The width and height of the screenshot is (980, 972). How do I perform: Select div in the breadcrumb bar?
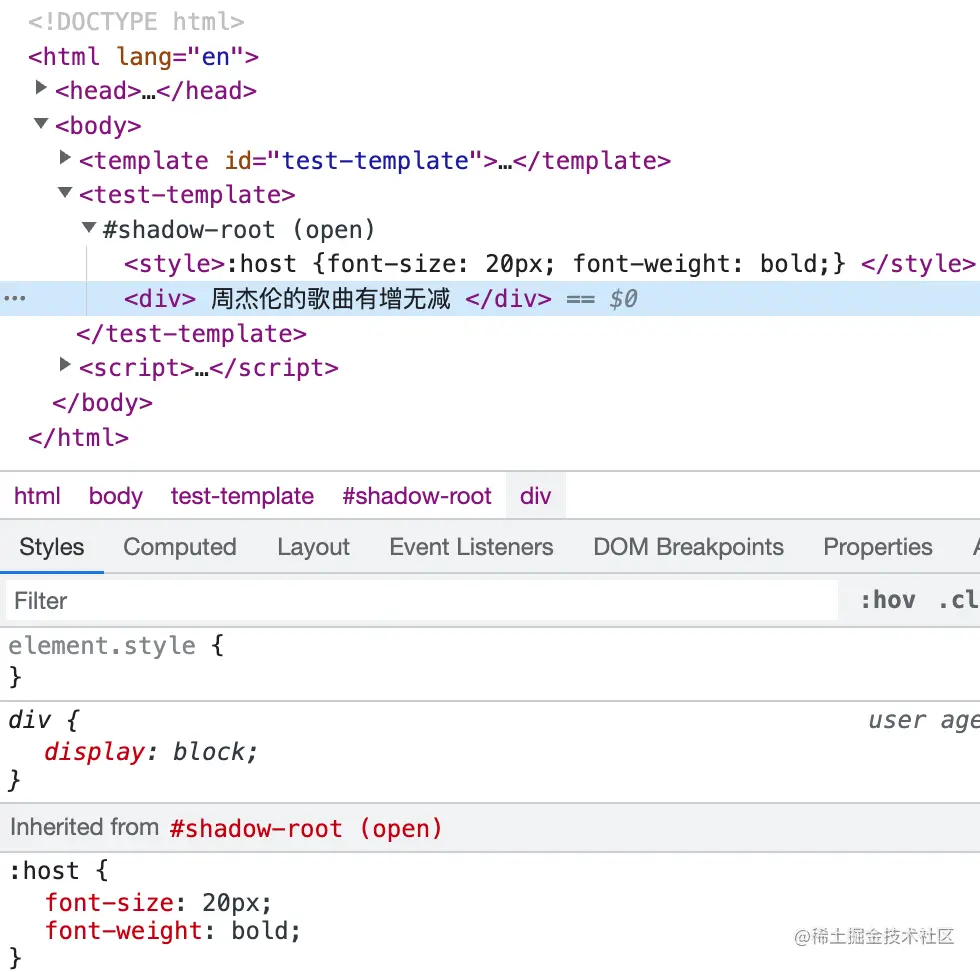[536, 496]
